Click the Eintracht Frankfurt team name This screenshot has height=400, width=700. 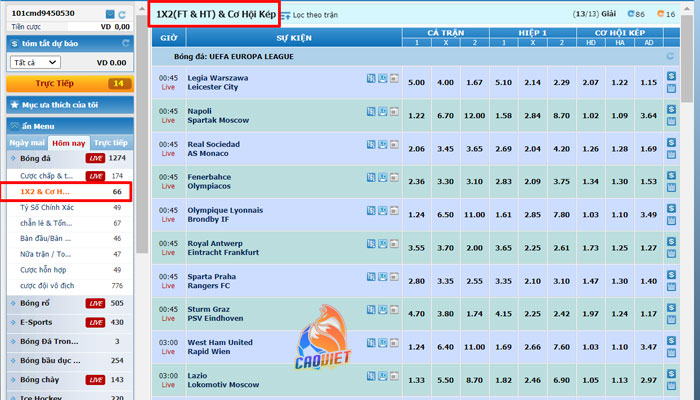(223, 252)
